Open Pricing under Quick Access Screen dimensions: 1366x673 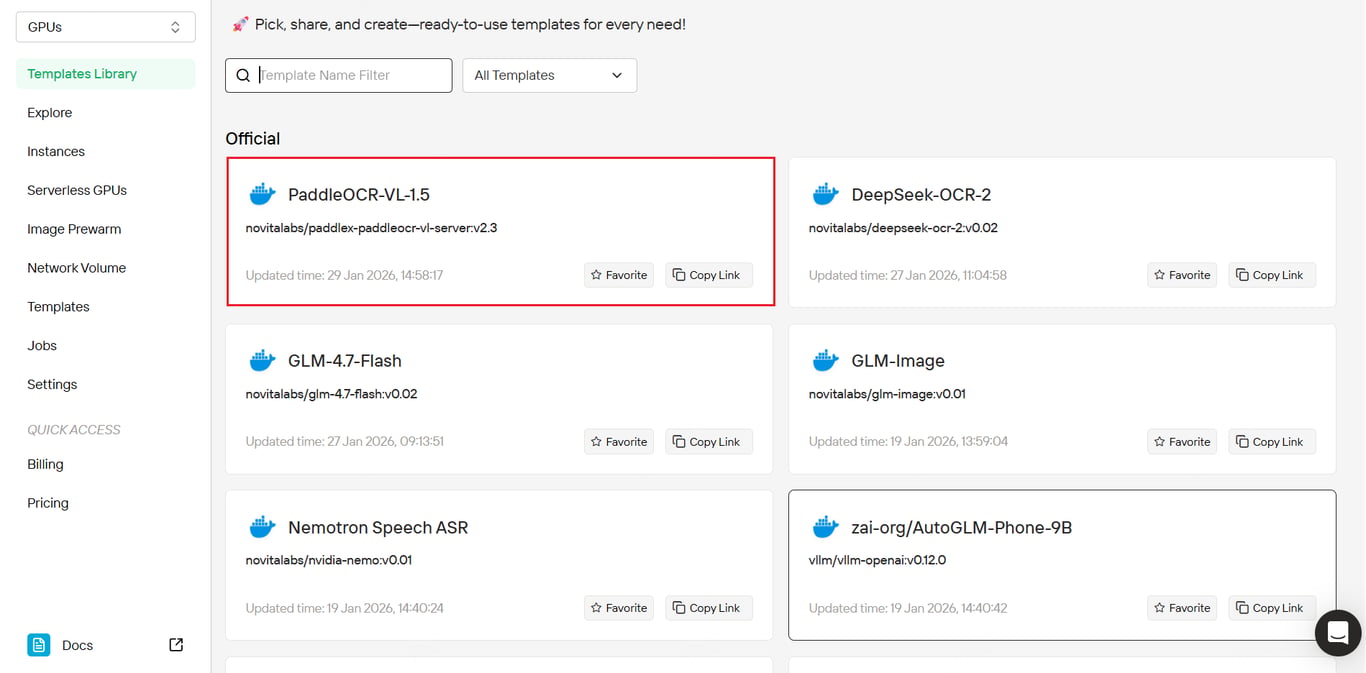point(48,503)
